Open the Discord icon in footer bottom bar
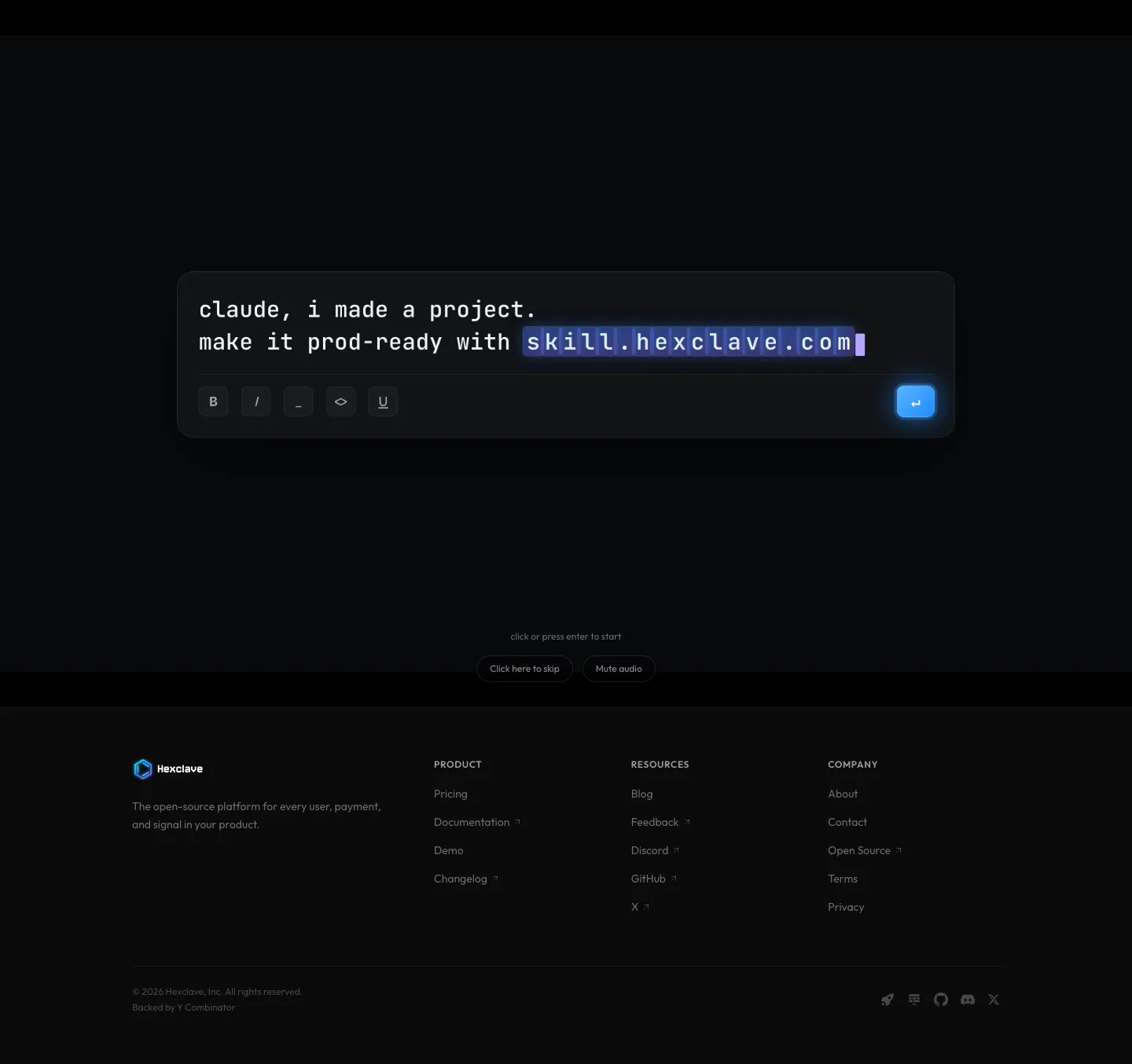Screen dimensions: 1132x1064 point(968,1000)
